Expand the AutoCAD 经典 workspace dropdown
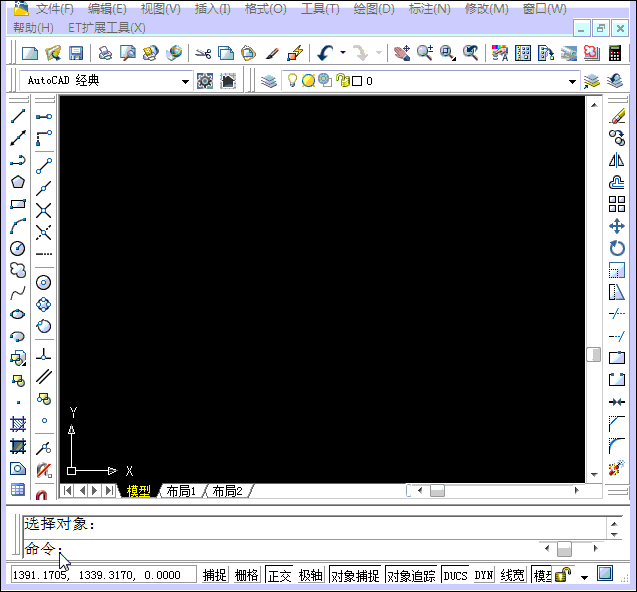This screenshot has width=637, height=592. (x=185, y=81)
